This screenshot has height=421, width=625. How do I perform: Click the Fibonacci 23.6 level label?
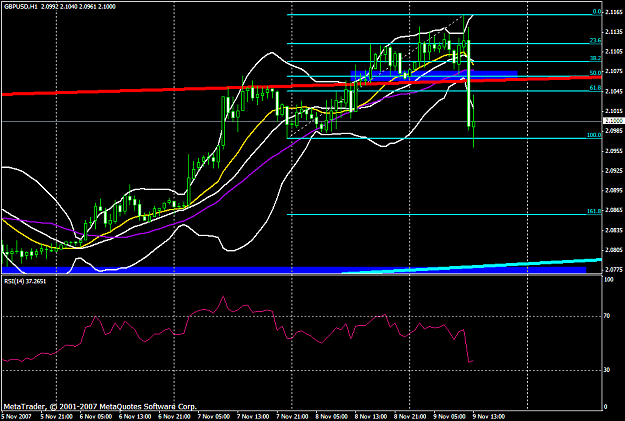click(x=596, y=41)
